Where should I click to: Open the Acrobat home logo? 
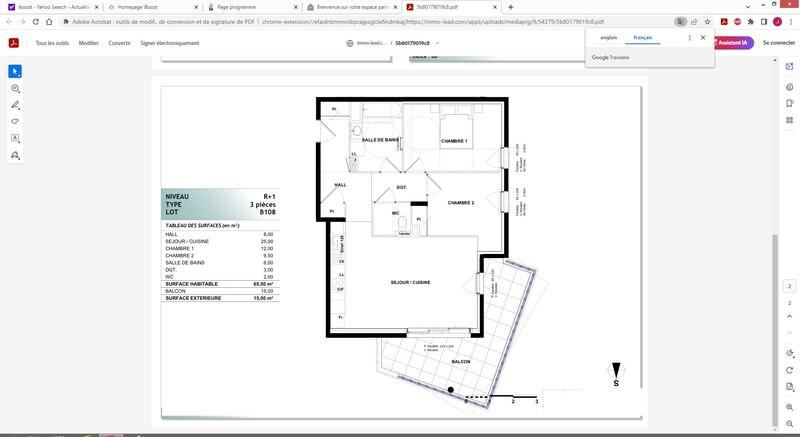pos(15,43)
